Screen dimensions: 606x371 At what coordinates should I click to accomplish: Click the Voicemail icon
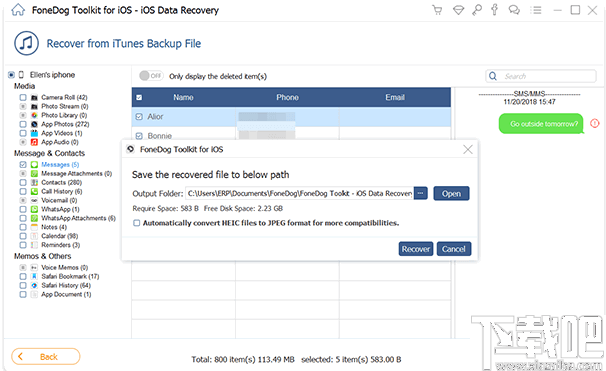[34, 200]
